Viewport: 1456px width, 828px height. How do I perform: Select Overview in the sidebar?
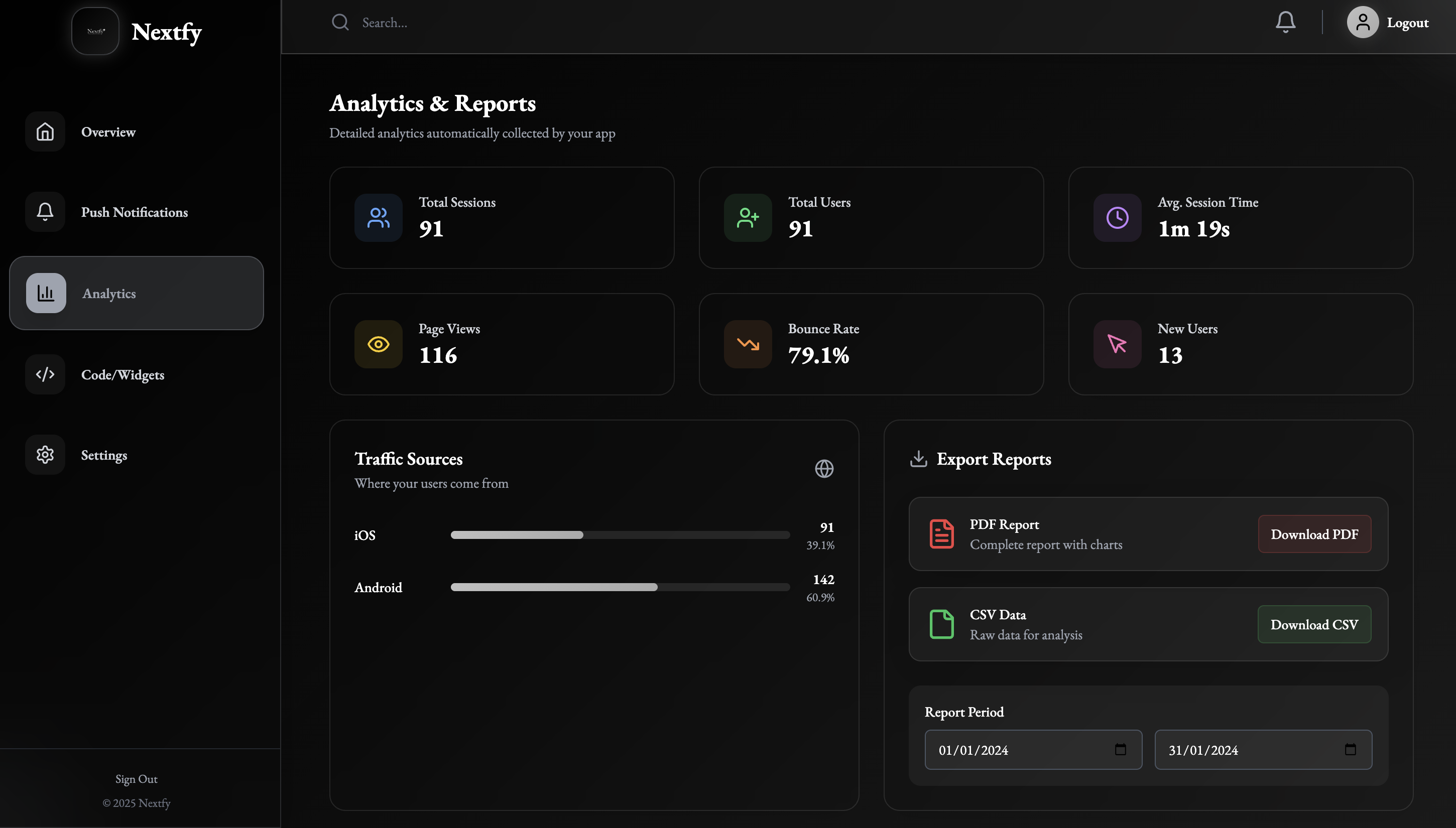[x=108, y=131]
